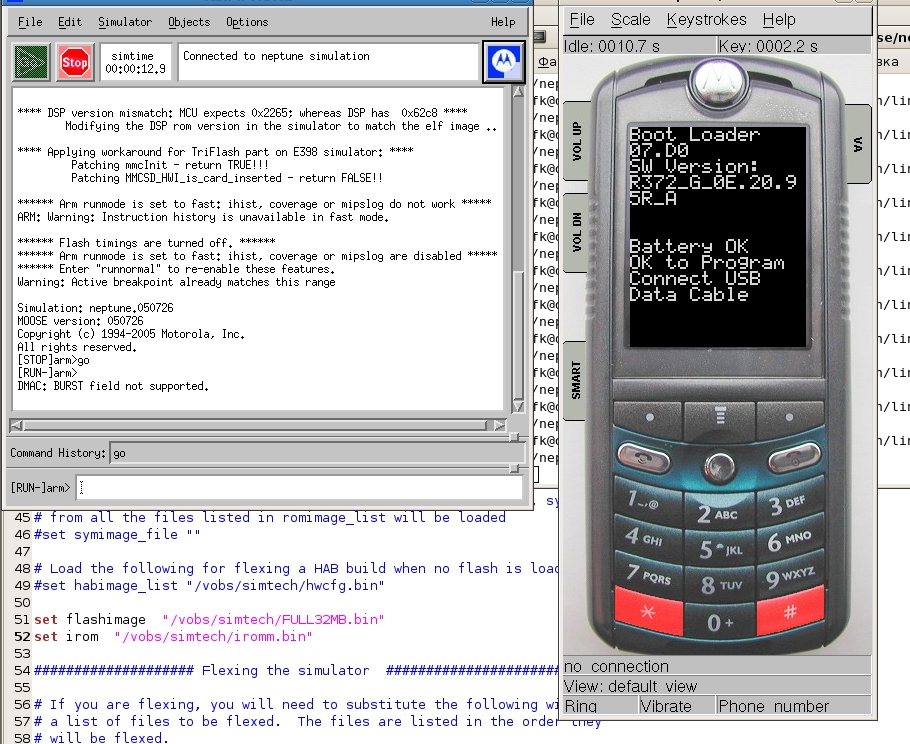Click the VOL UP side button on phone
Viewport: 910px width, 744px height.
[x=576, y=141]
